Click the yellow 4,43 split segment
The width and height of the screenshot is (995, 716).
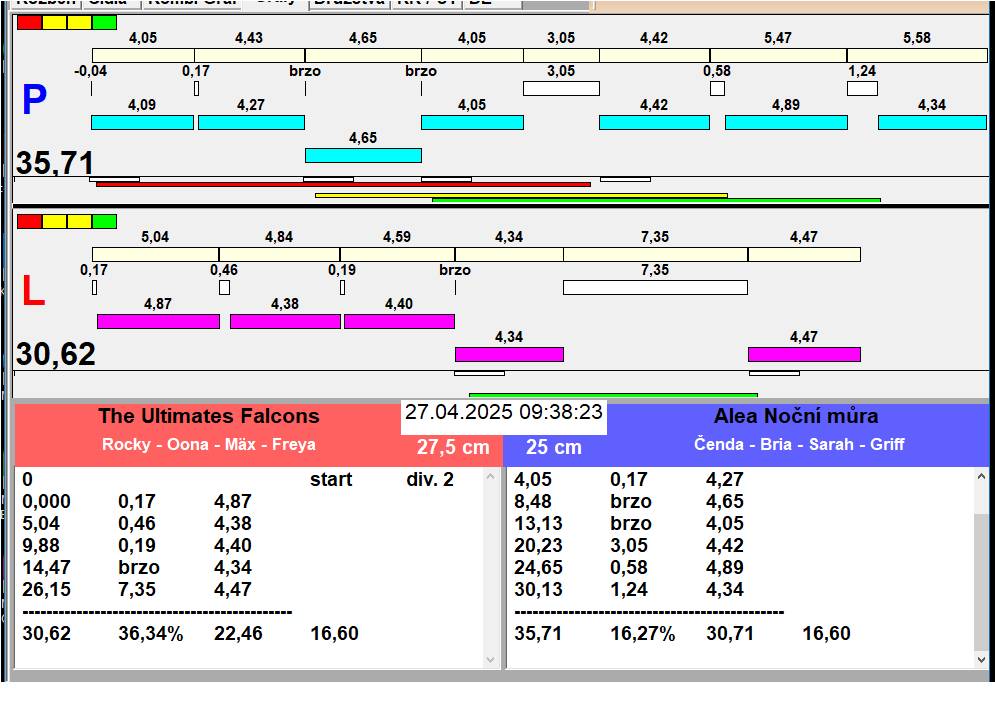pos(249,55)
